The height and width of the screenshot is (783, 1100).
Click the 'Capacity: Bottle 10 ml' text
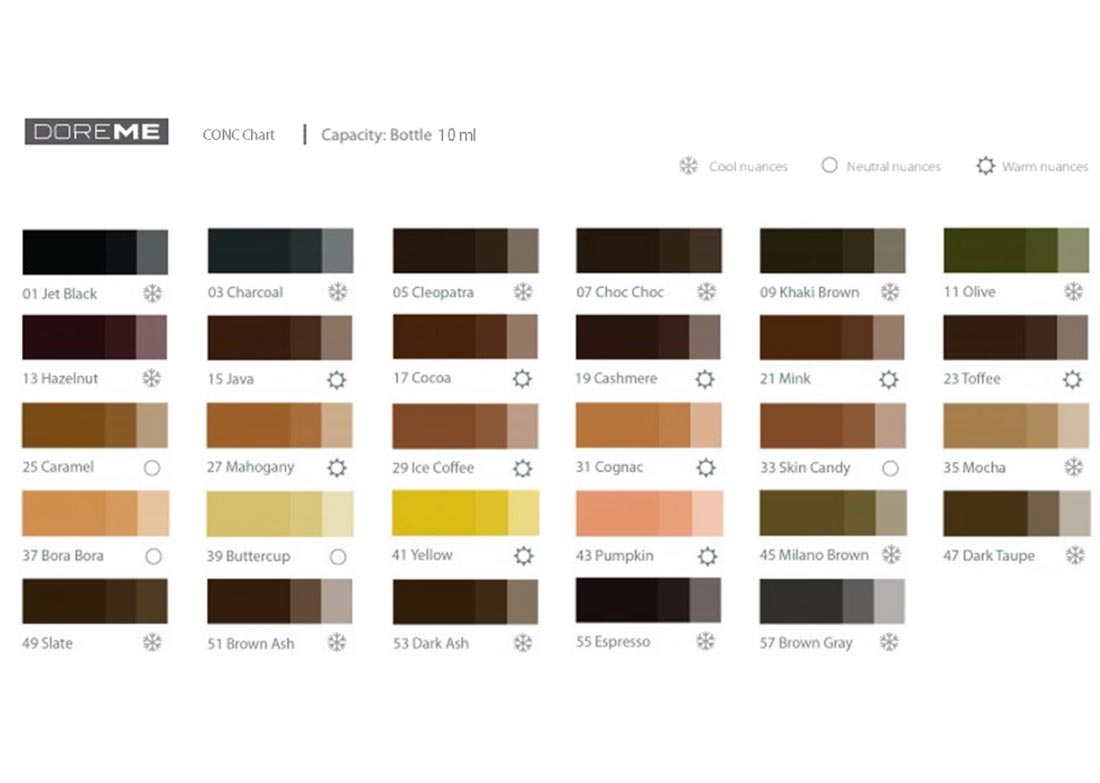[398, 135]
